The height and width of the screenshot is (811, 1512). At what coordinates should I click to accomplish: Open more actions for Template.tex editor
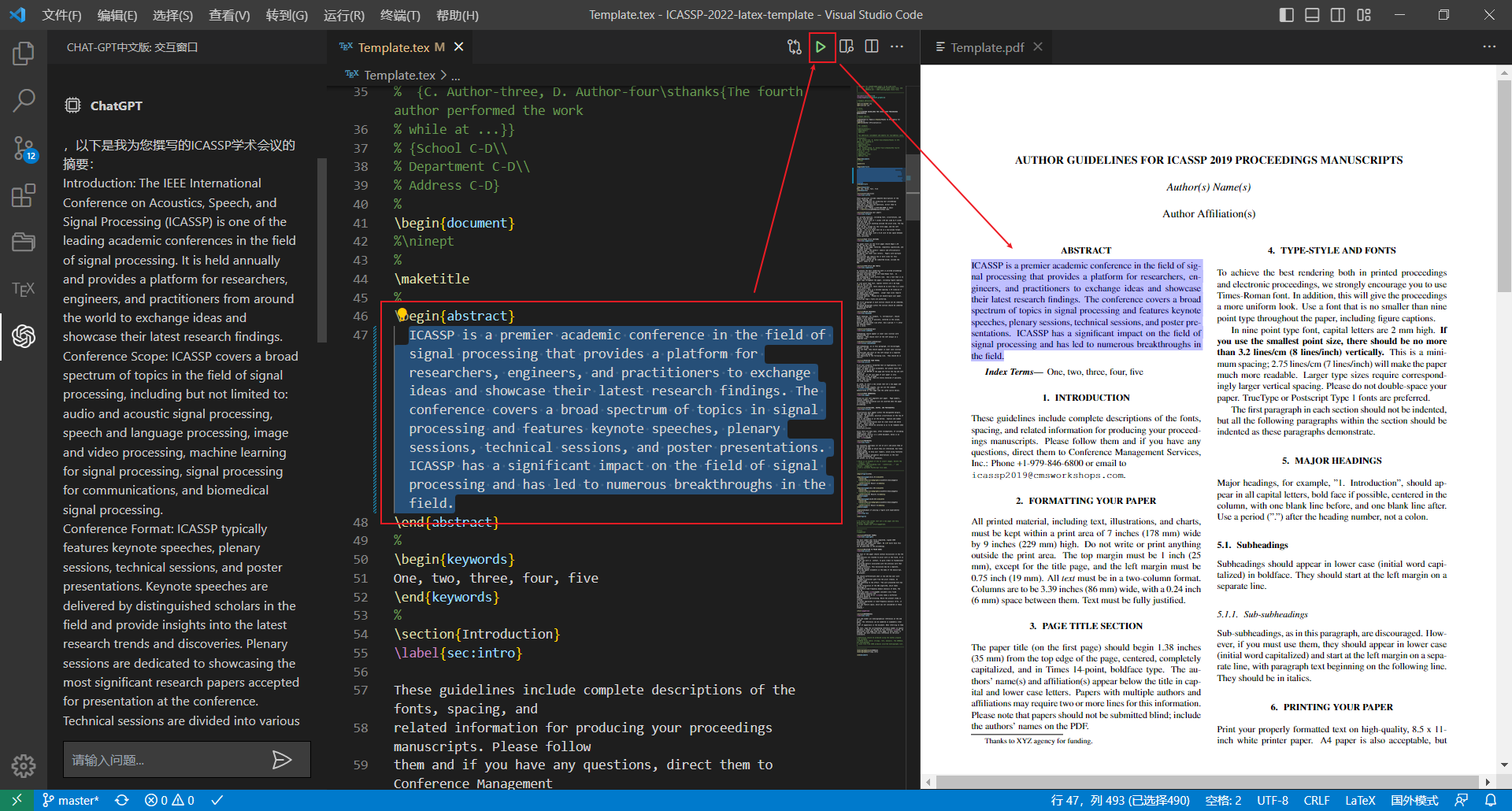(x=897, y=47)
